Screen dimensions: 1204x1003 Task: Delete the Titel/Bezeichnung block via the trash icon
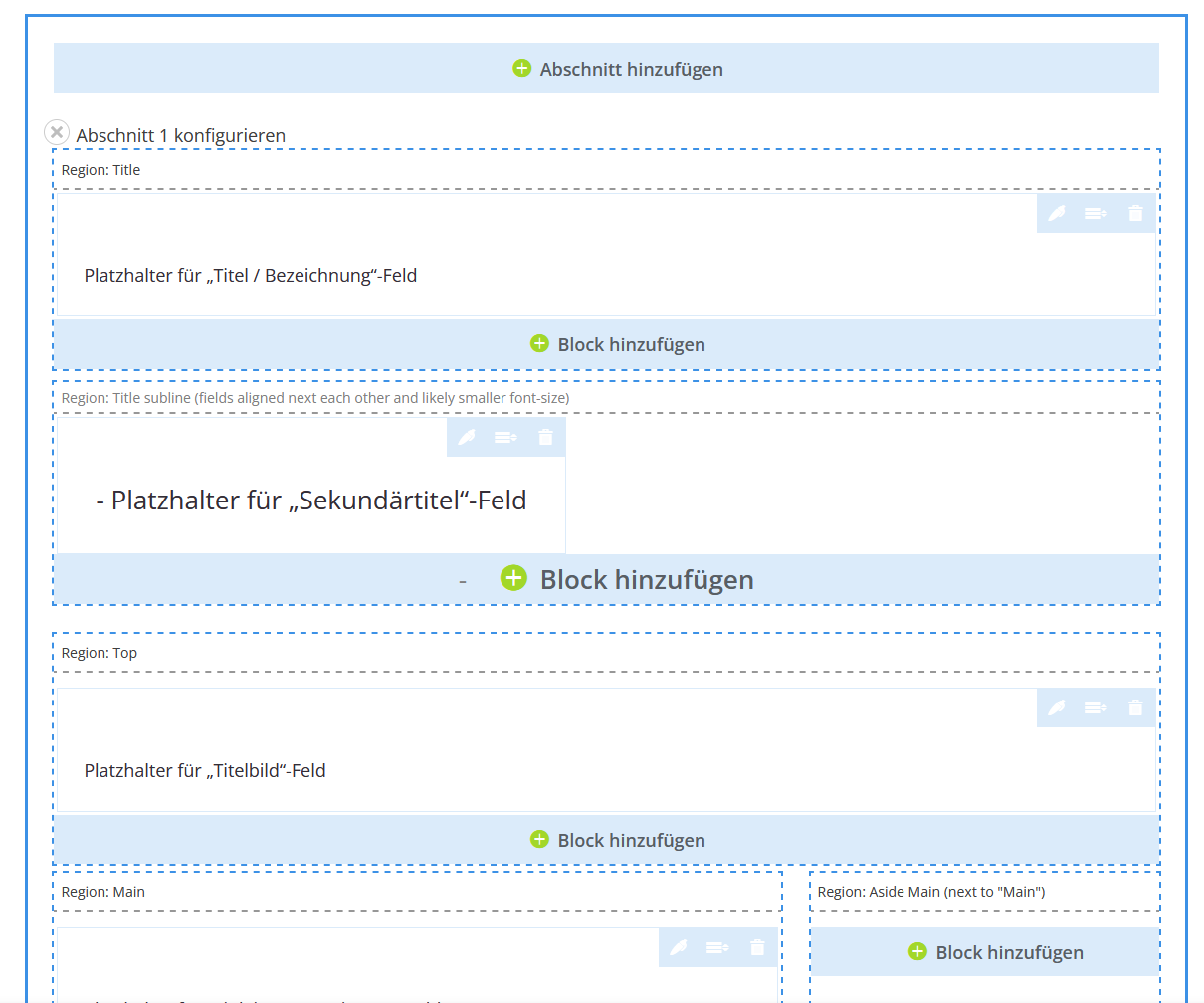[1135, 213]
